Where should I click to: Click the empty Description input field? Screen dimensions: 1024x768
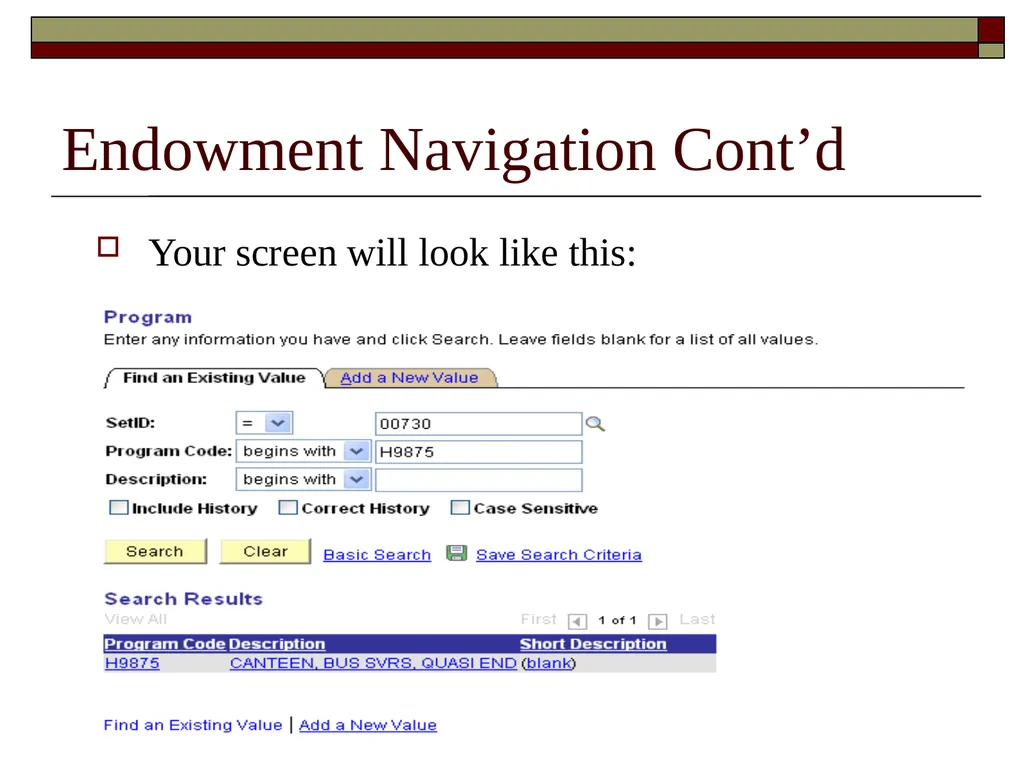(479, 480)
